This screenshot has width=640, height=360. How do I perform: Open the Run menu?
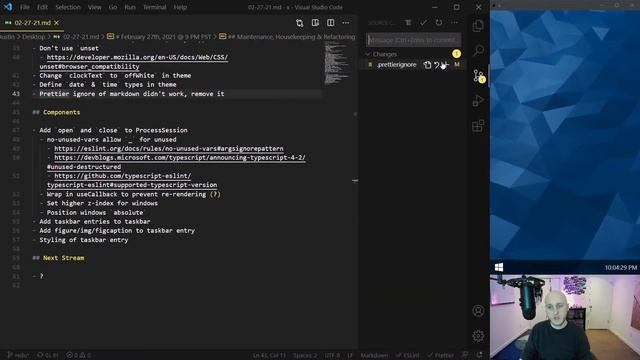pos(130,7)
